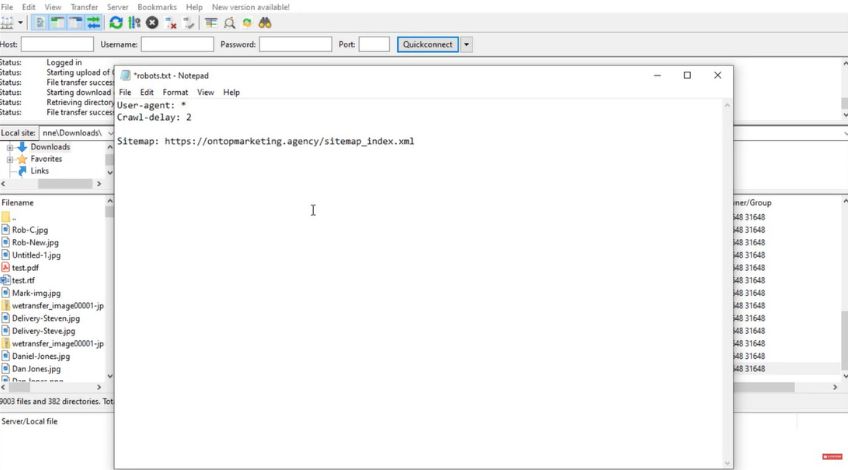Open FileZilla's Bookmarks menu

point(157,7)
